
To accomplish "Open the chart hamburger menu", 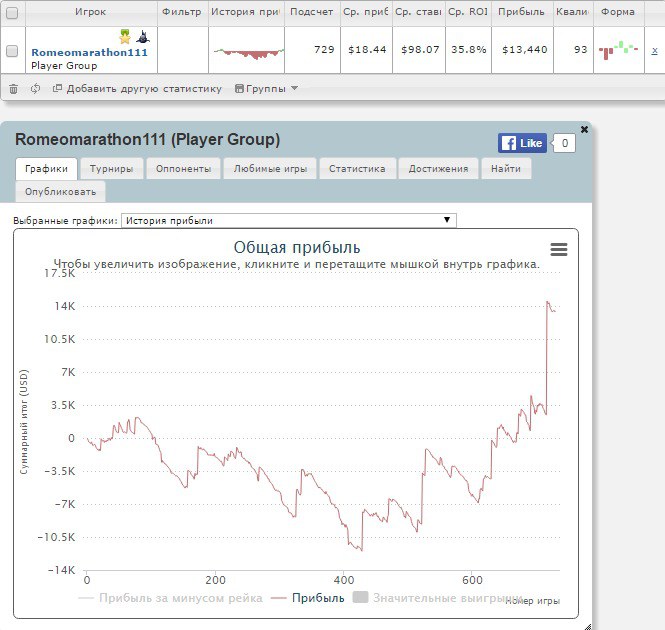I will tap(558, 249).
